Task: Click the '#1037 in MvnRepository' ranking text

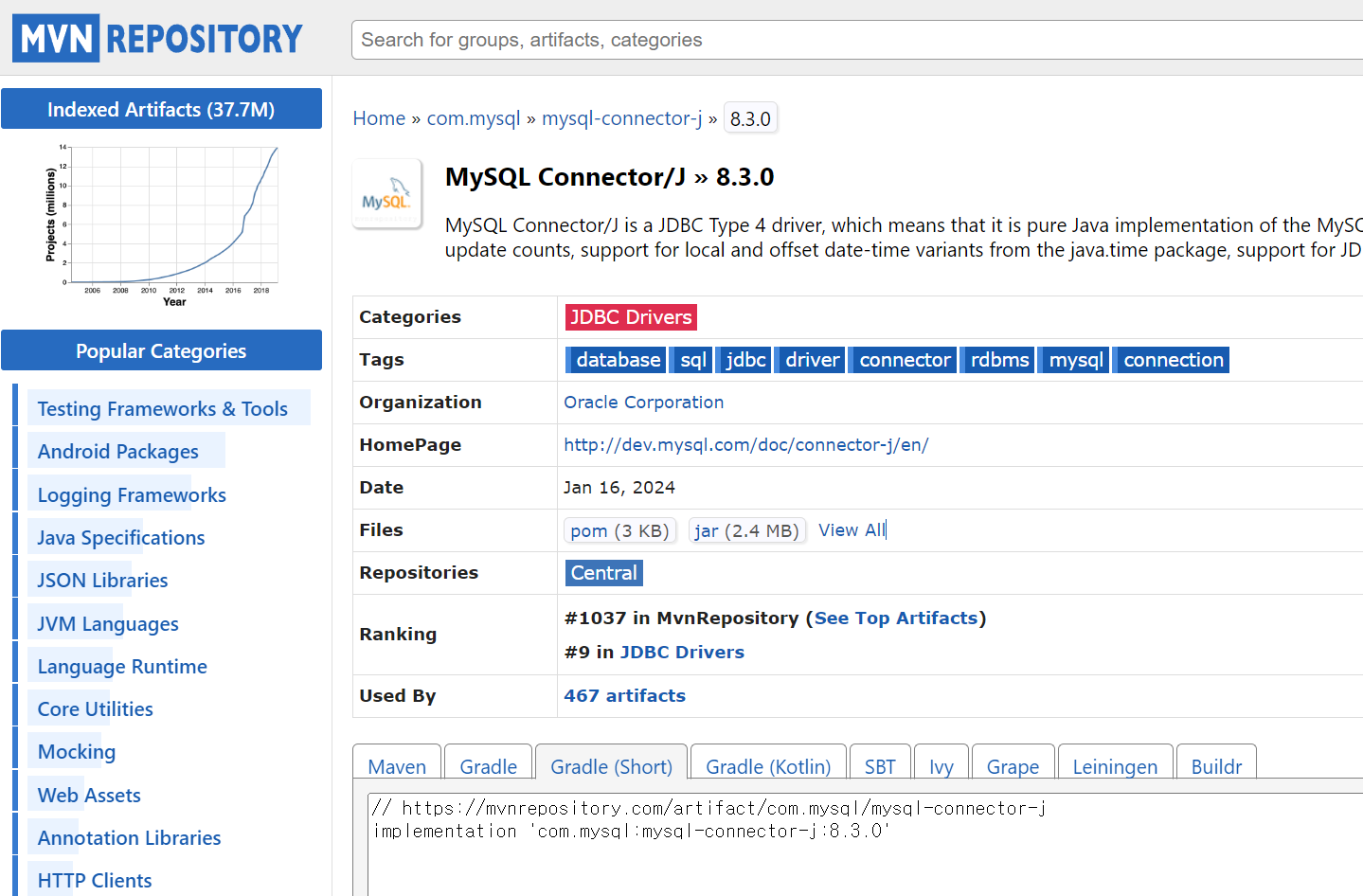Action: [681, 618]
